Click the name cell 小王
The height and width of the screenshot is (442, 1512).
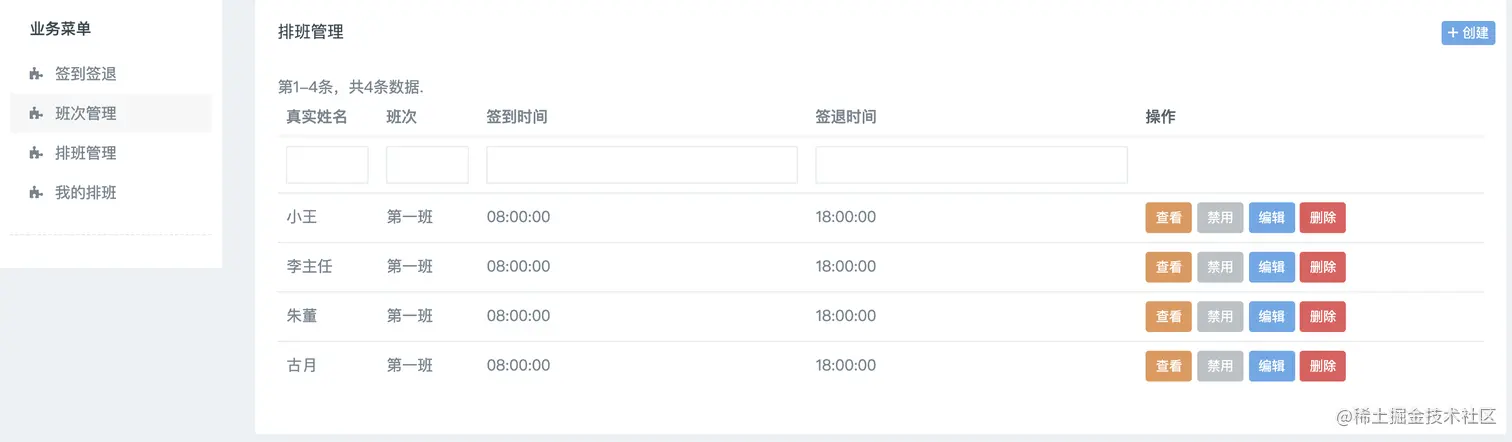click(302, 217)
